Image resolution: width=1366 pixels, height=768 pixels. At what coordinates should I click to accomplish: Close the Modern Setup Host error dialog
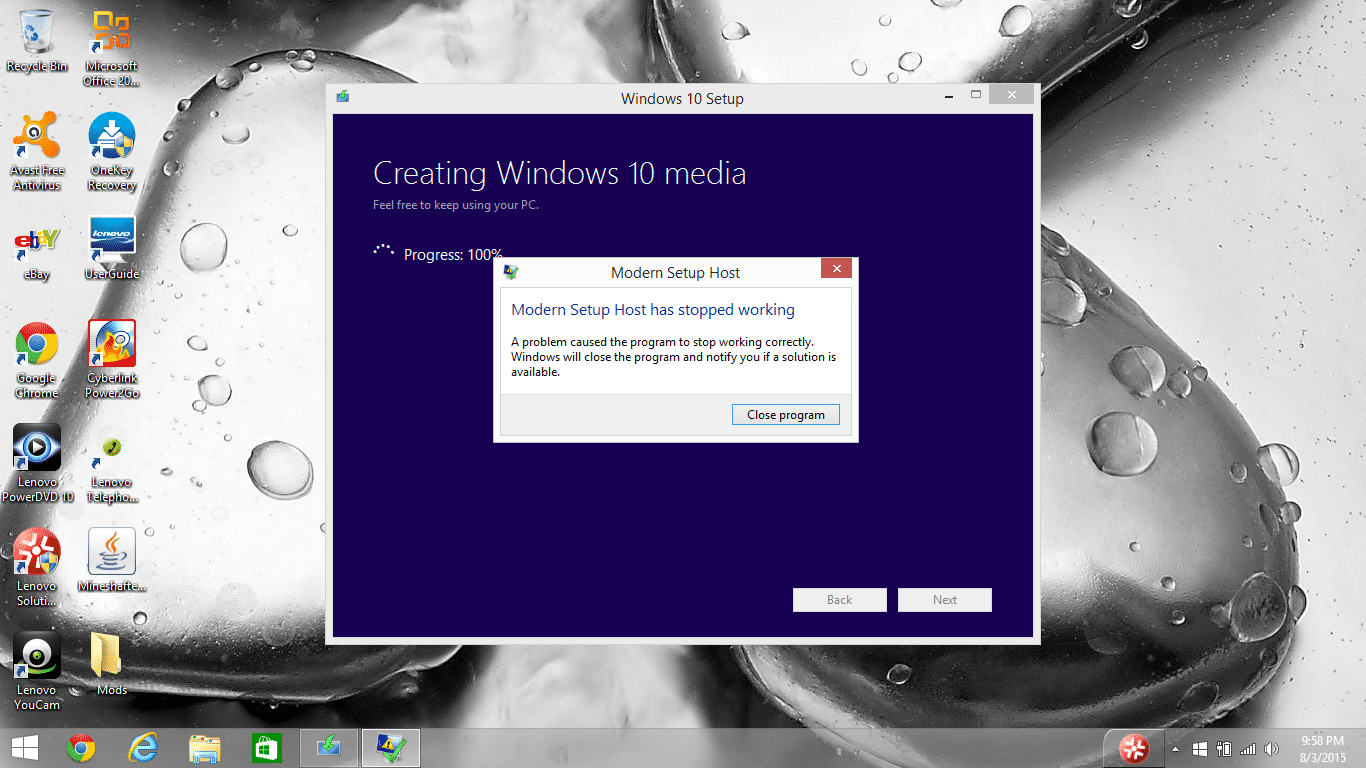[836, 269]
